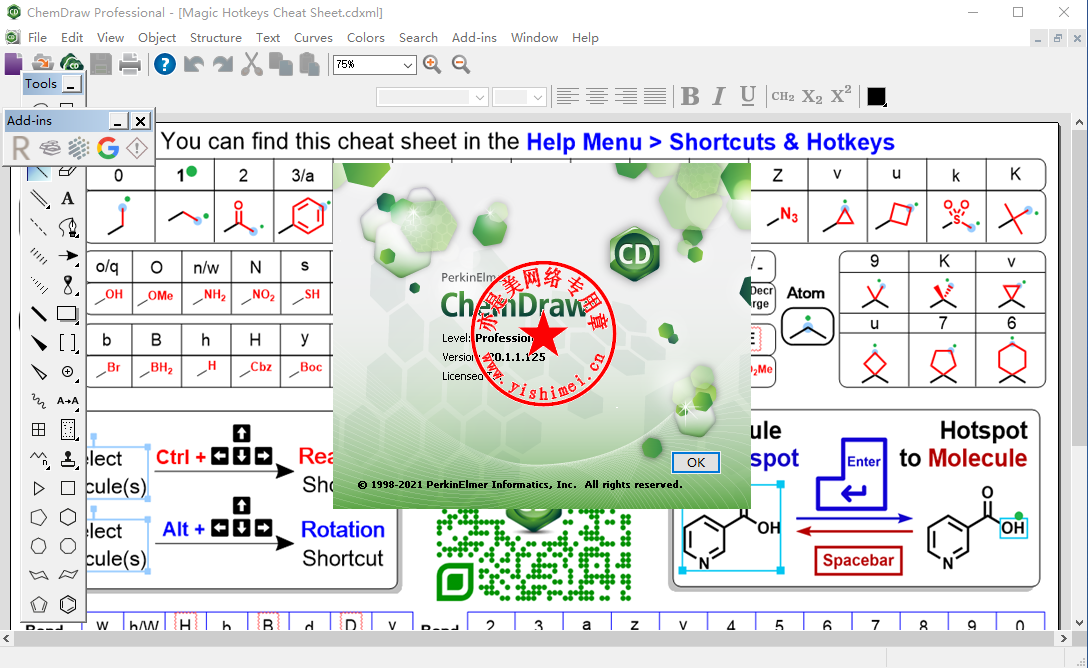Select the benzene ring tool
1088x668 pixels.
(67, 604)
